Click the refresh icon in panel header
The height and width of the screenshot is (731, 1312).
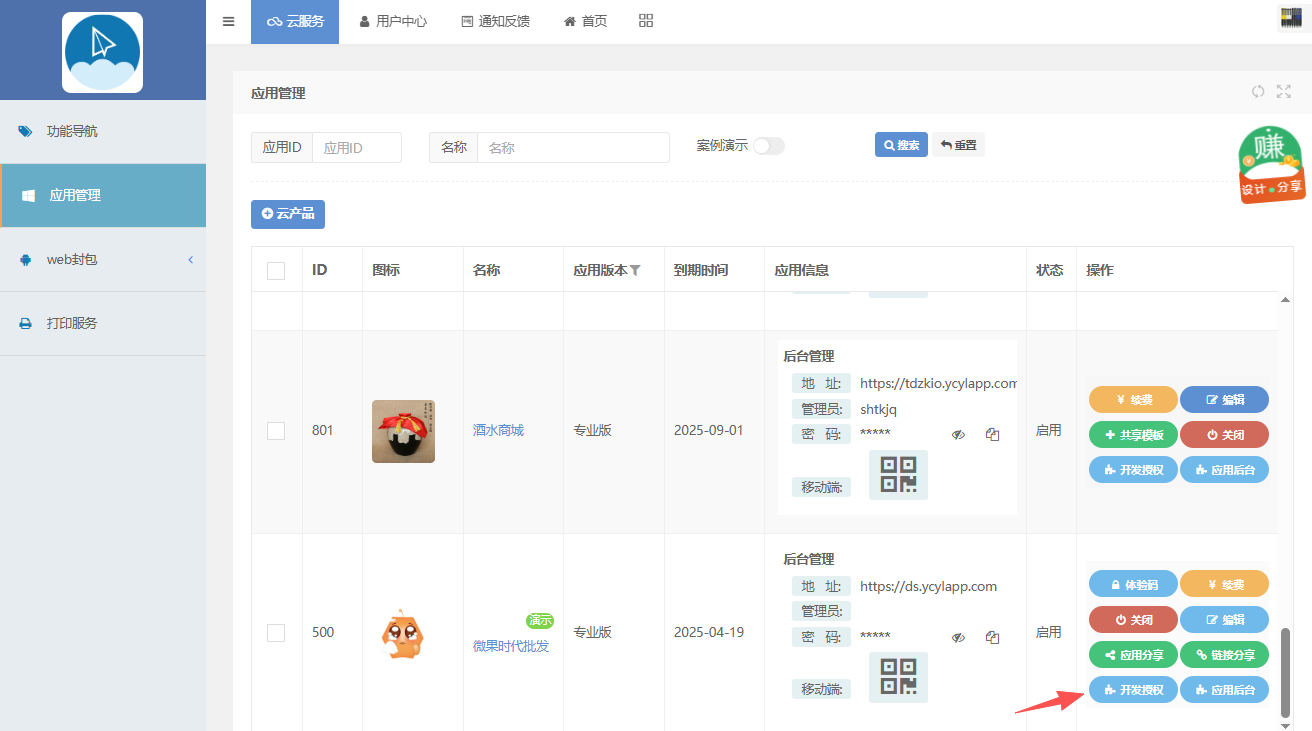(x=1258, y=92)
